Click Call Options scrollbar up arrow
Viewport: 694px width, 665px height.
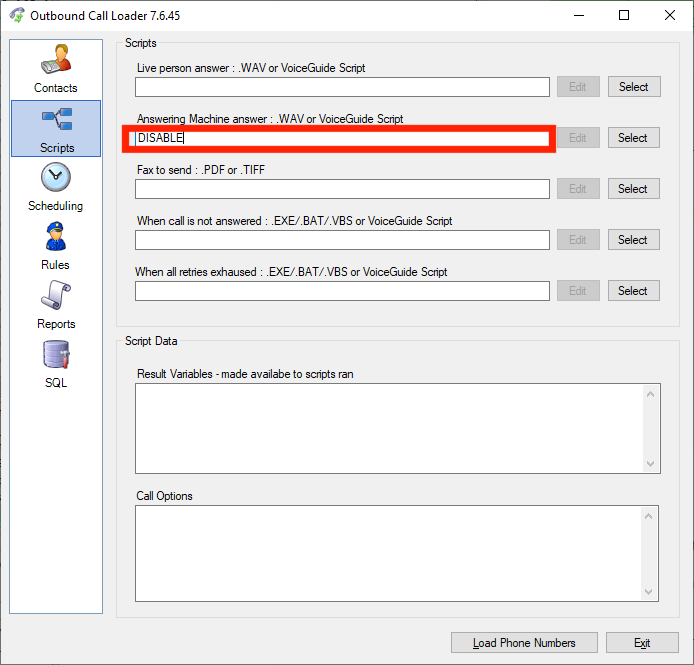[x=648, y=516]
